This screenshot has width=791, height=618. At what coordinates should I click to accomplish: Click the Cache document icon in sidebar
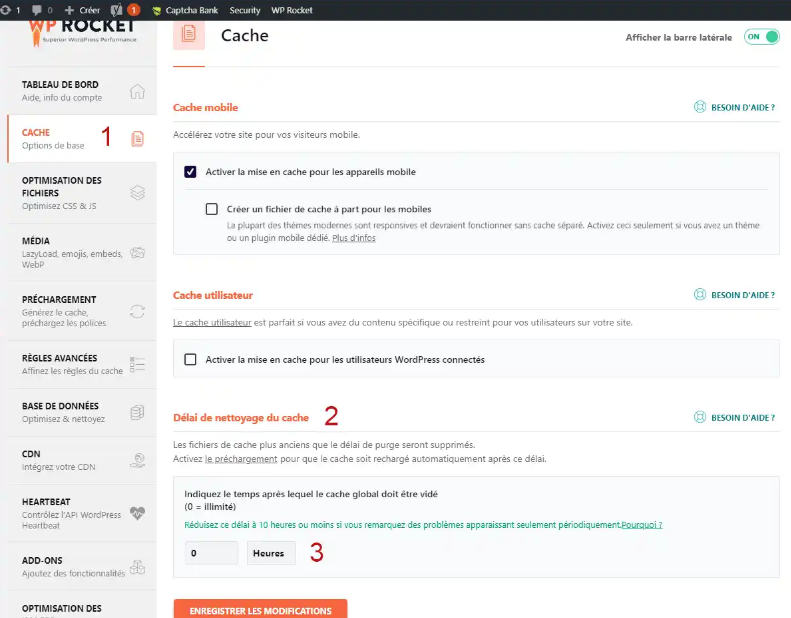pyautogui.click(x=137, y=139)
